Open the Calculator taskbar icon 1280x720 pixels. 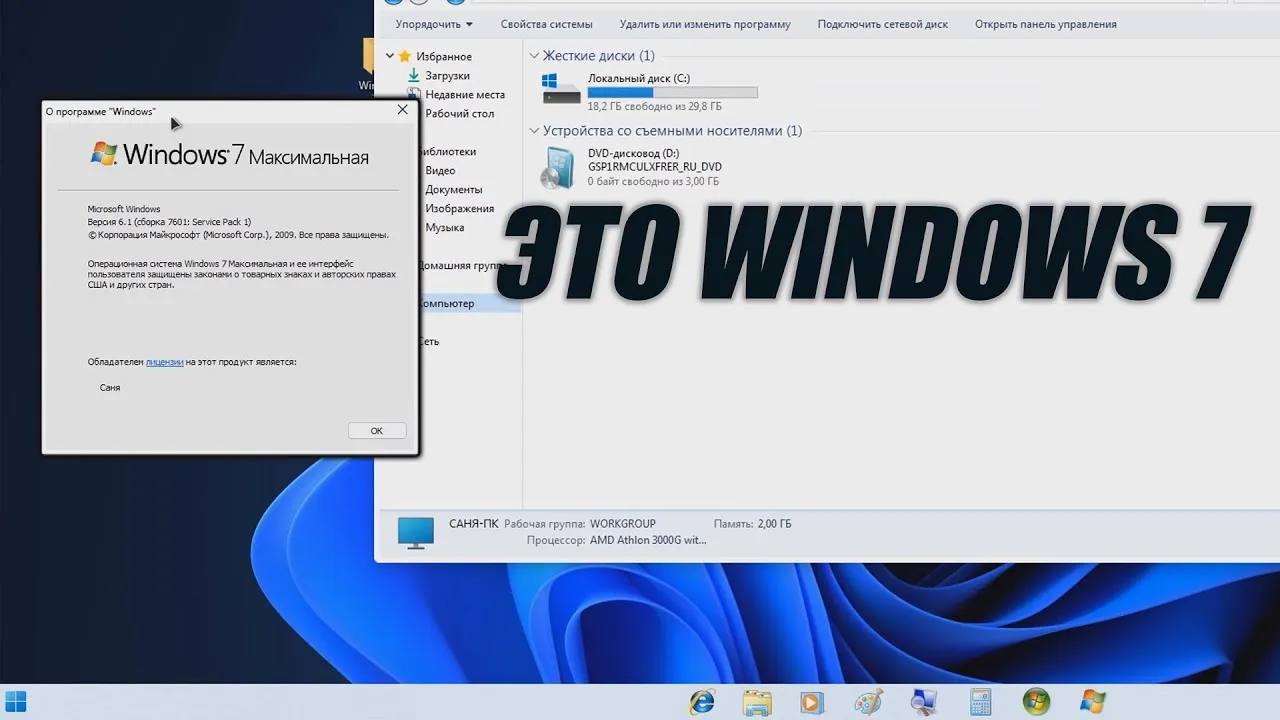coord(980,702)
